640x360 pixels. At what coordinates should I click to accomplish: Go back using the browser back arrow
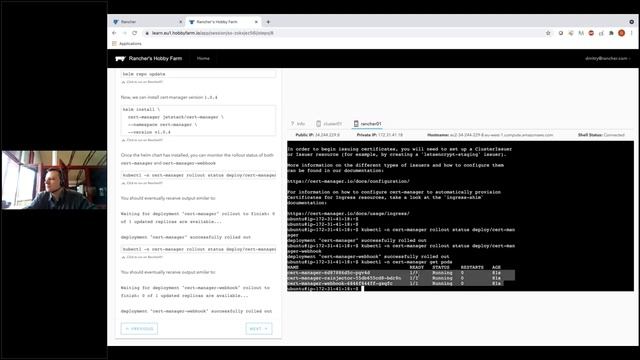[x=114, y=33]
